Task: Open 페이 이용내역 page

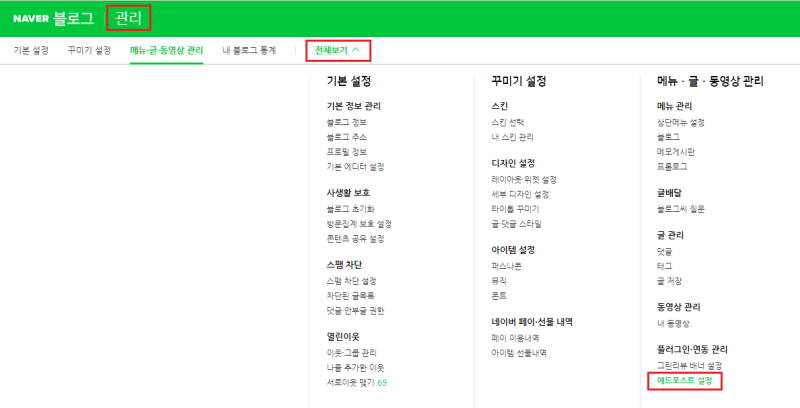Action: pyautogui.click(x=515, y=338)
